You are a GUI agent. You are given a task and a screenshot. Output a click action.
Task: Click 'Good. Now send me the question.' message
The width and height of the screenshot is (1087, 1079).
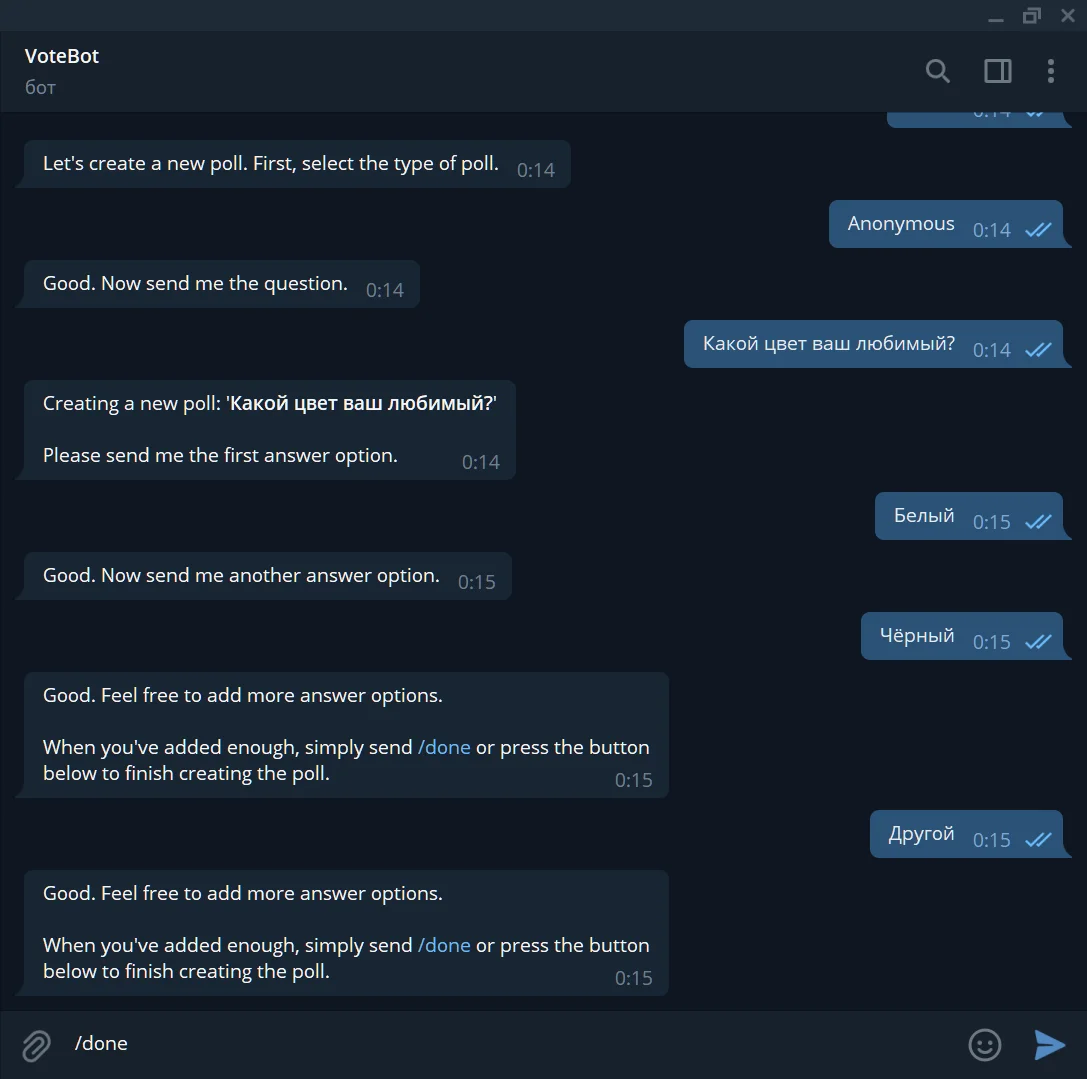pos(222,284)
